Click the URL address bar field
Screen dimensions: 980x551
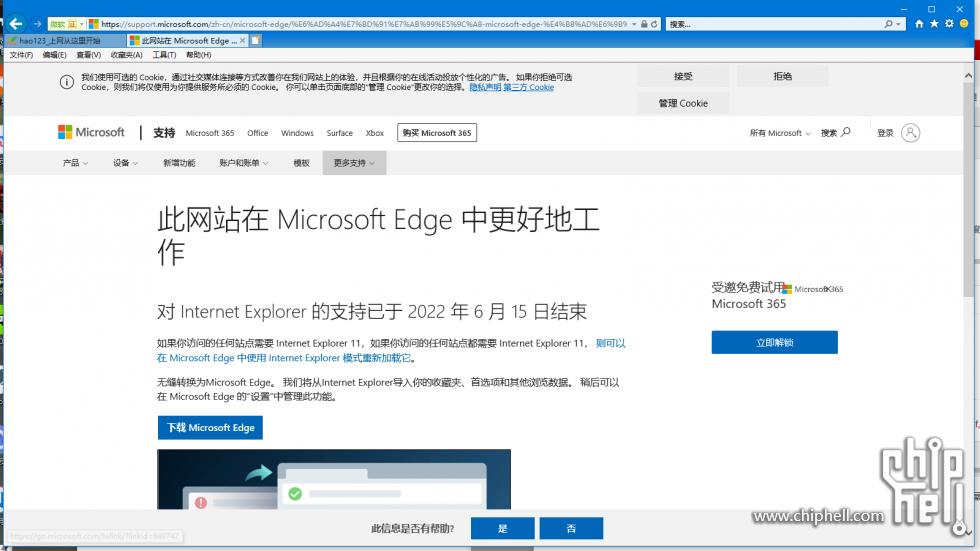coord(364,24)
